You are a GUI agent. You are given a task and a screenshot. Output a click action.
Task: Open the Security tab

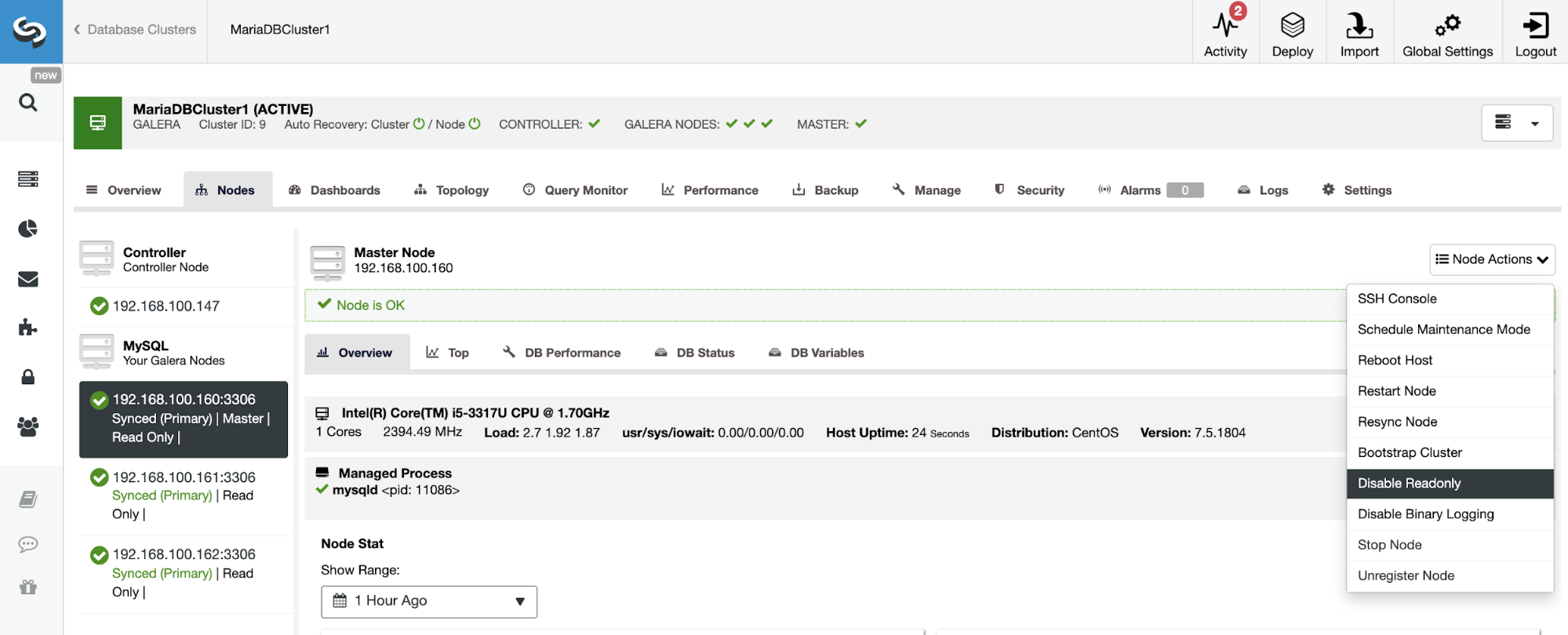coord(1030,190)
